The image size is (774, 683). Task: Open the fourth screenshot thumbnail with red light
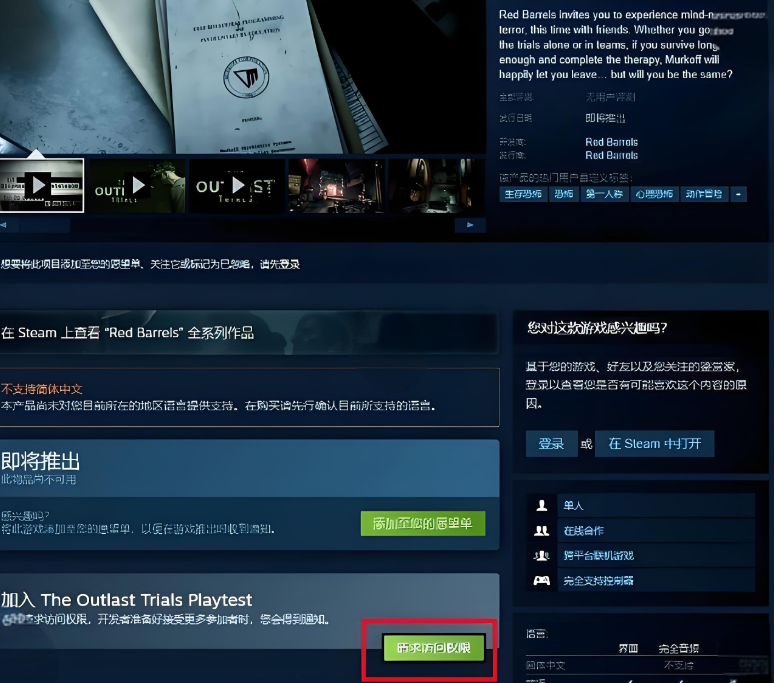coord(336,186)
